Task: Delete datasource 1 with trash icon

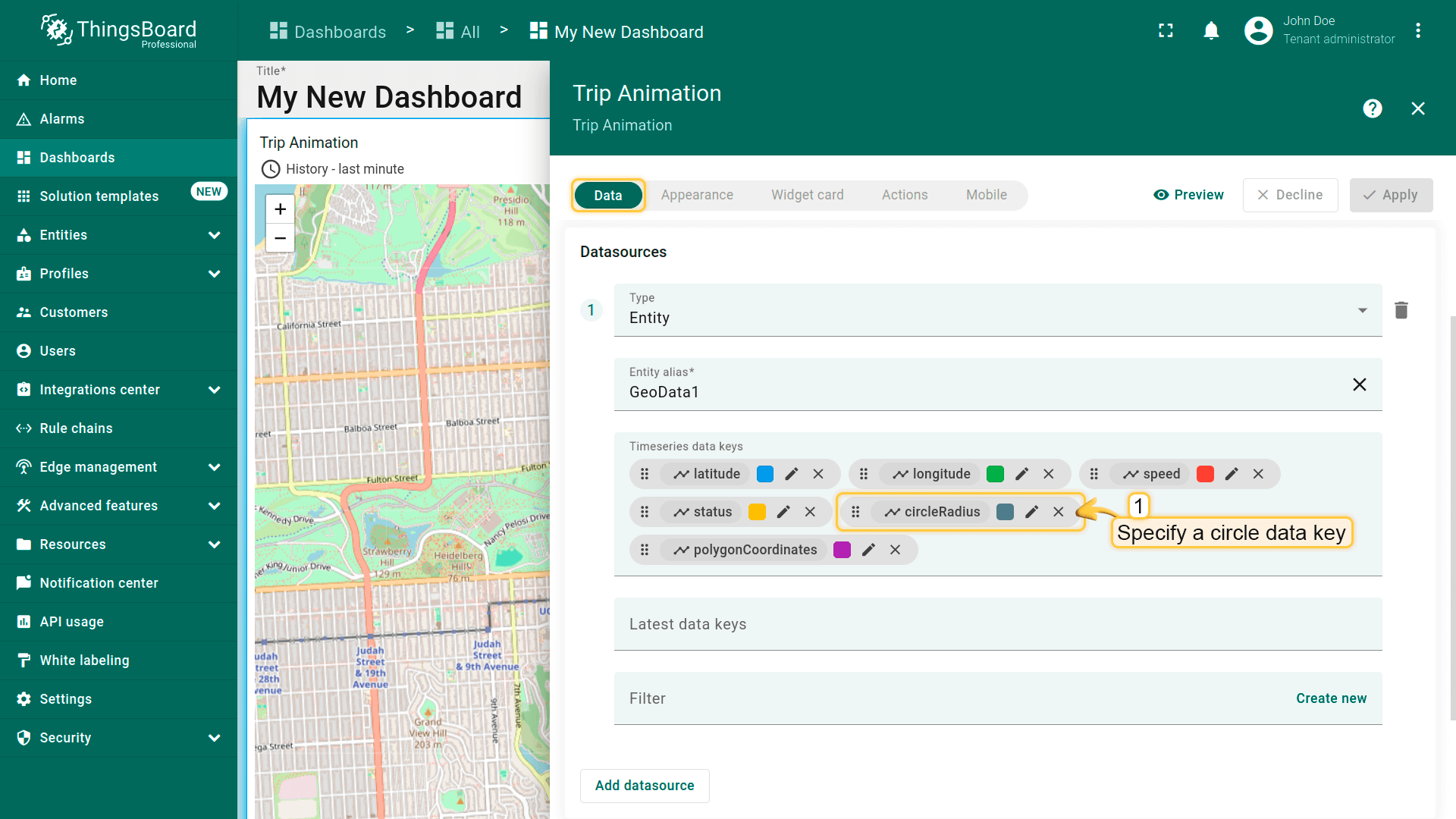Action: pyautogui.click(x=1401, y=310)
